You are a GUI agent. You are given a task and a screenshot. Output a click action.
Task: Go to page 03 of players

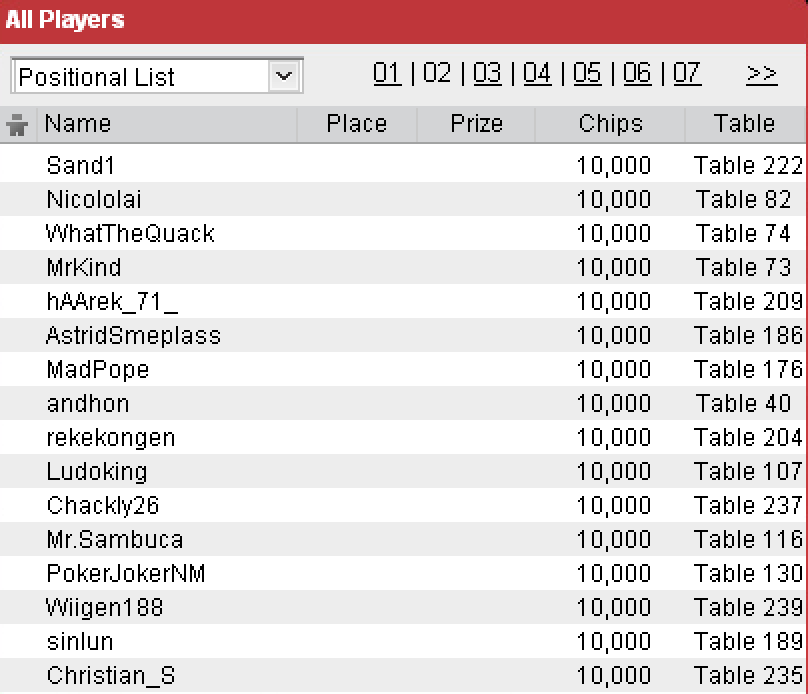487,74
